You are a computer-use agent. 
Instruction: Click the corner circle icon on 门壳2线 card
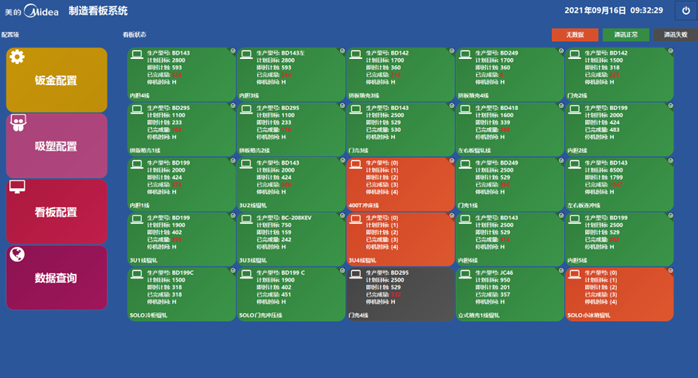670,51
